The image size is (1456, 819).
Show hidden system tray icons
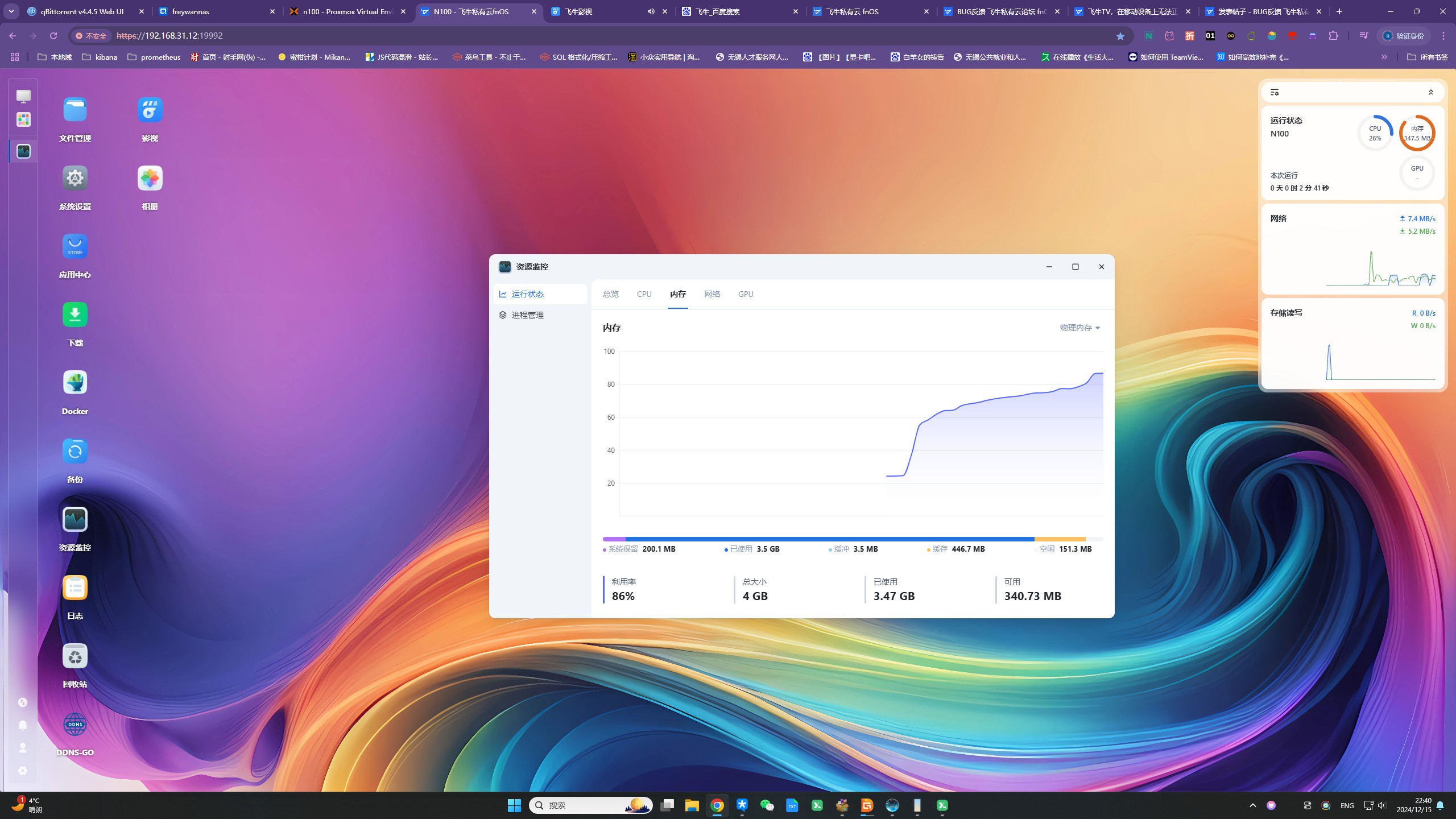pyautogui.click(x=1252, y=805)
